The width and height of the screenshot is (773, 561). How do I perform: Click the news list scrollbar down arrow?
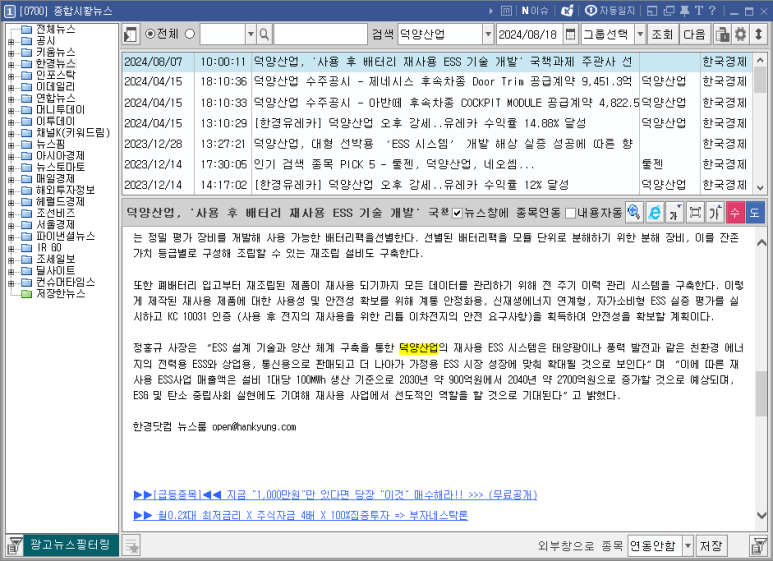760,188
